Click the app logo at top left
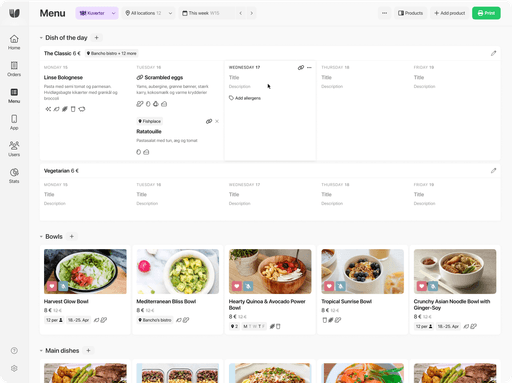Viewport: 512px width, 383px height. [14, 13]
